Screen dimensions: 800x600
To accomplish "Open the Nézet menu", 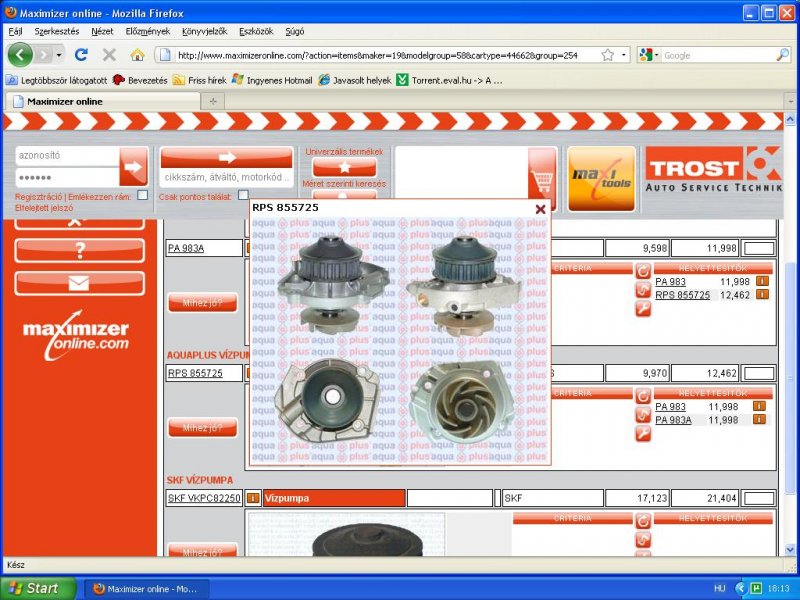I will tap(102, 31).
